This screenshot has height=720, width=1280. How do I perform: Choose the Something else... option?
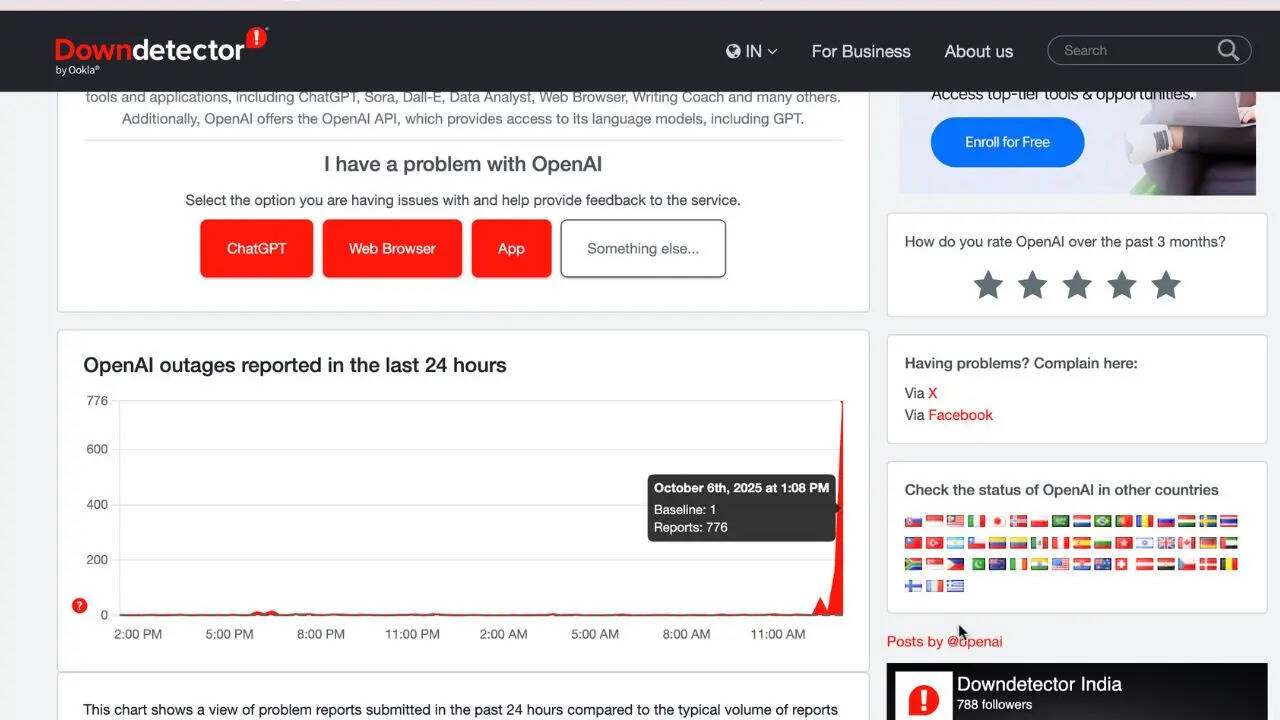tap(643, 248)
